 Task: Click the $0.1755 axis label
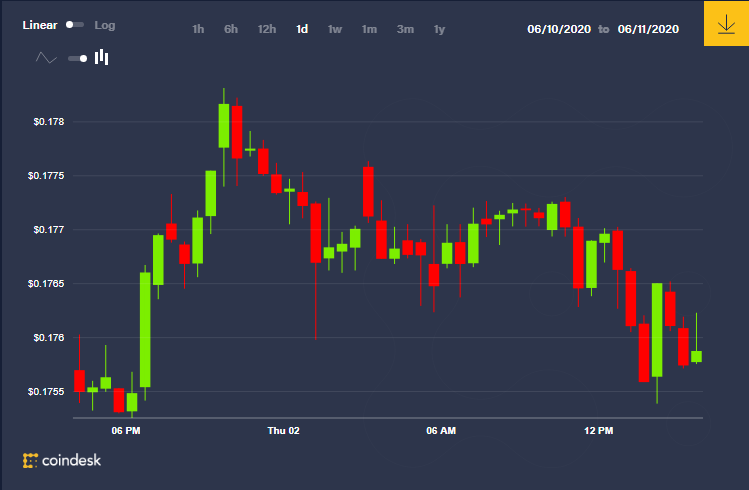pos(46,392)
